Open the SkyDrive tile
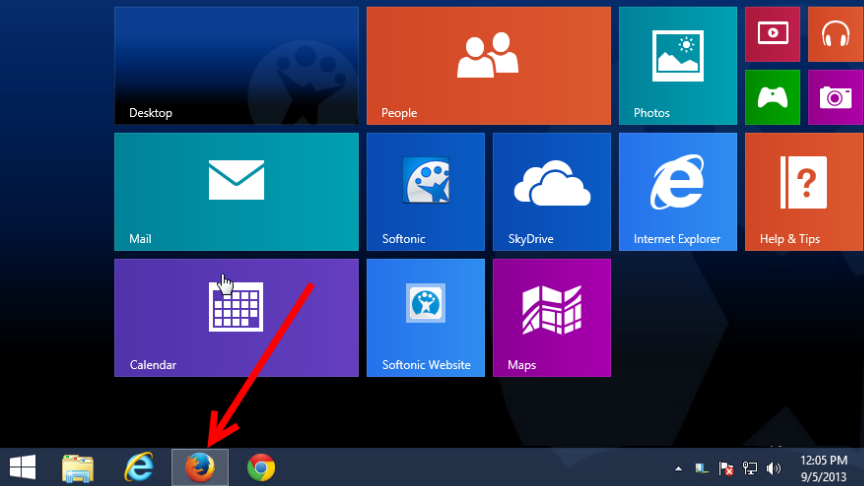The image size is (864, 486). (x=551, y=191)
